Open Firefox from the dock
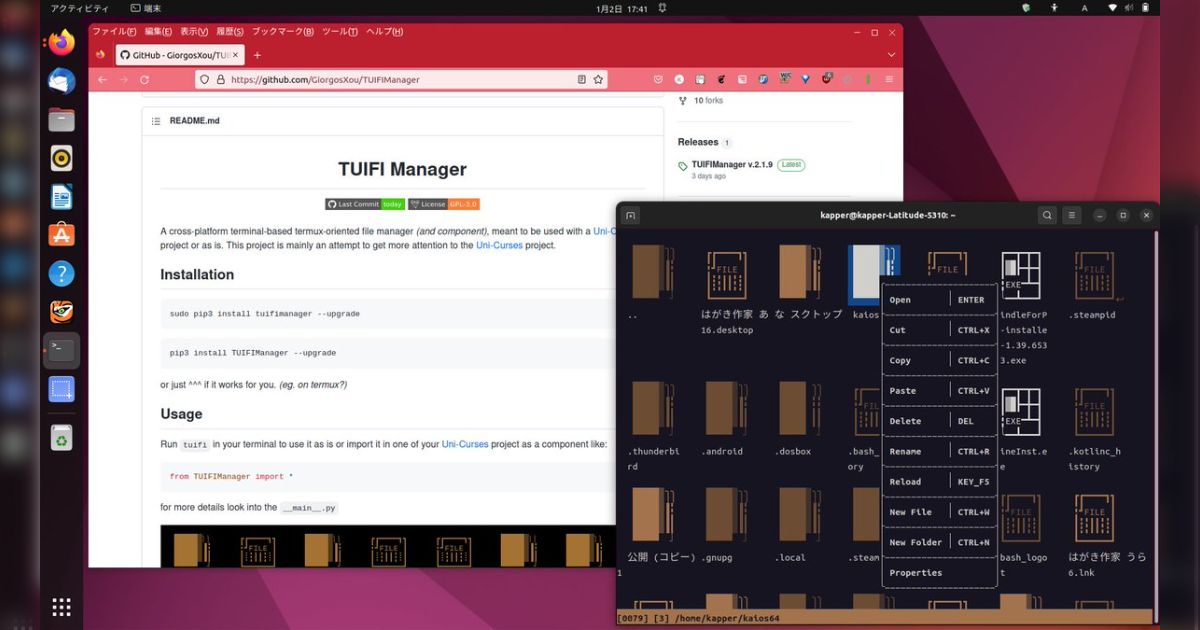1200x630 pixels. click(62, 43)
